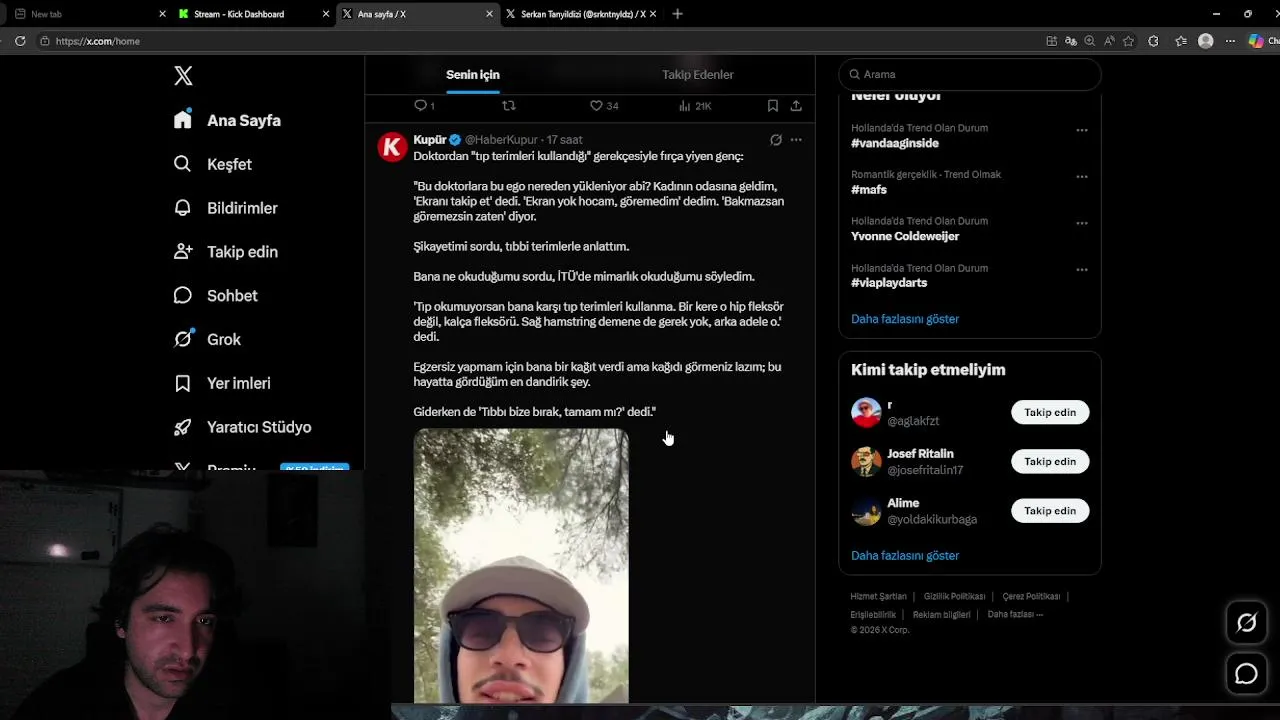Image resolution: width=1280 pixels, height=720 pixels.
Task: Open Yaratıcı Stüdyo
Action: click(242, 427)
